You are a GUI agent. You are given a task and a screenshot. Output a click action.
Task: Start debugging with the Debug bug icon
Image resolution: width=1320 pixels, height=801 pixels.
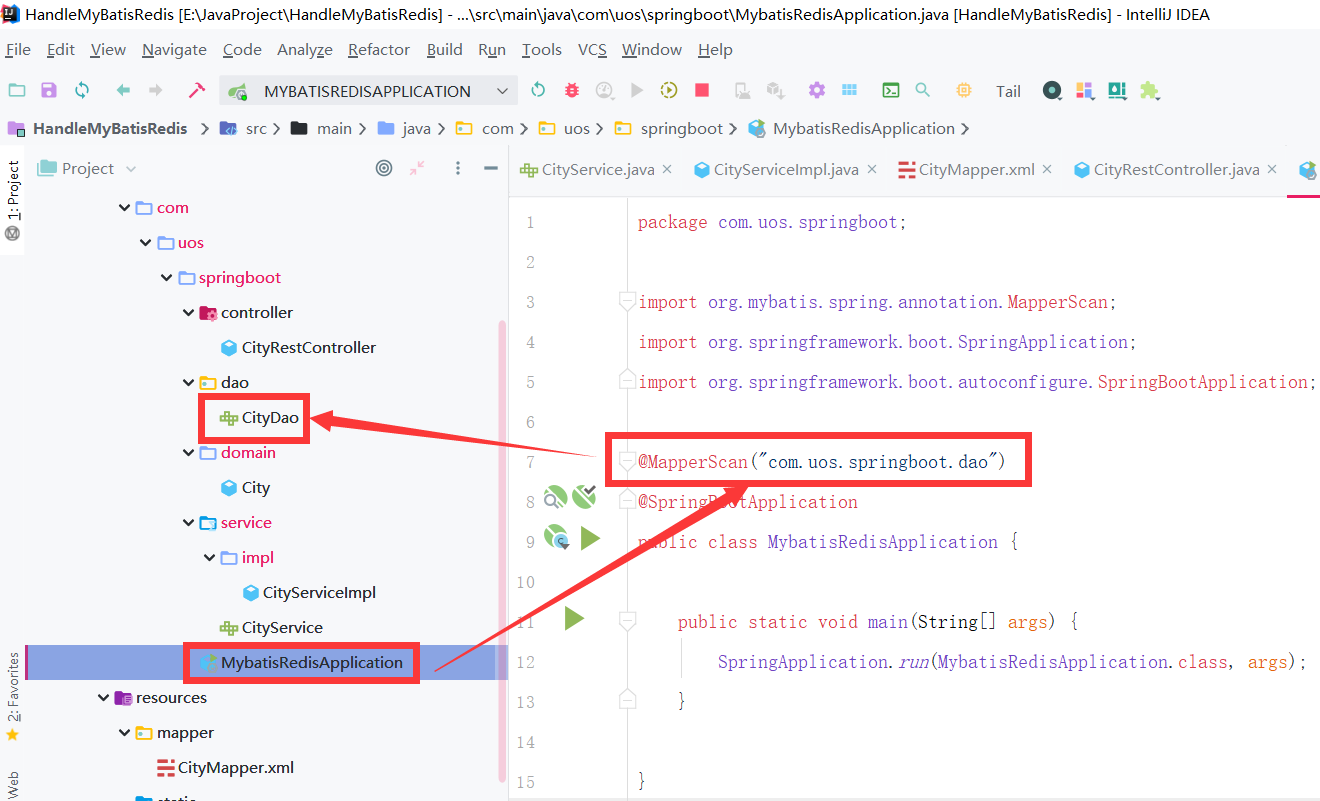[571, 90]
